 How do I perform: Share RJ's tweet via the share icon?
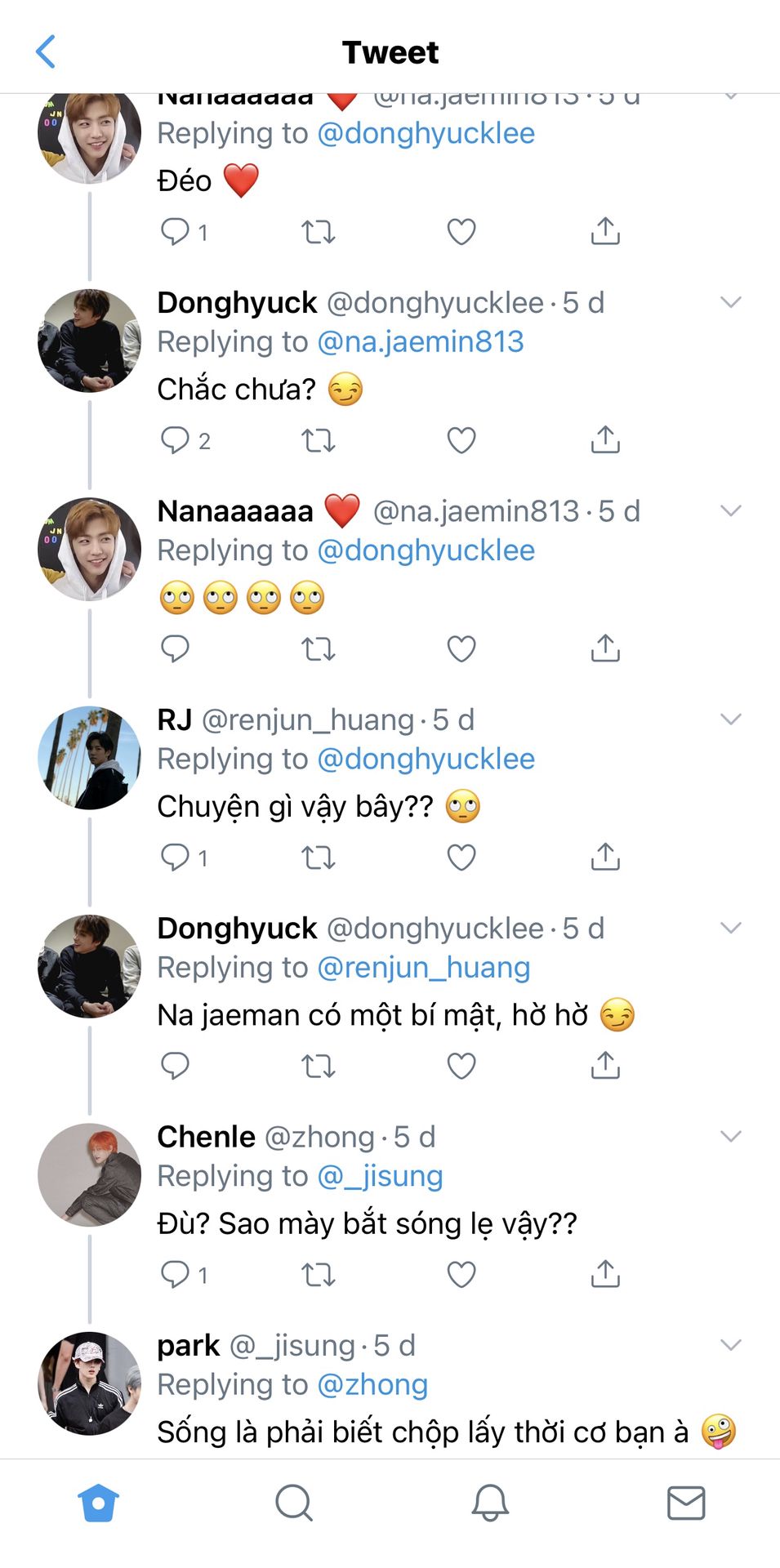605,857
